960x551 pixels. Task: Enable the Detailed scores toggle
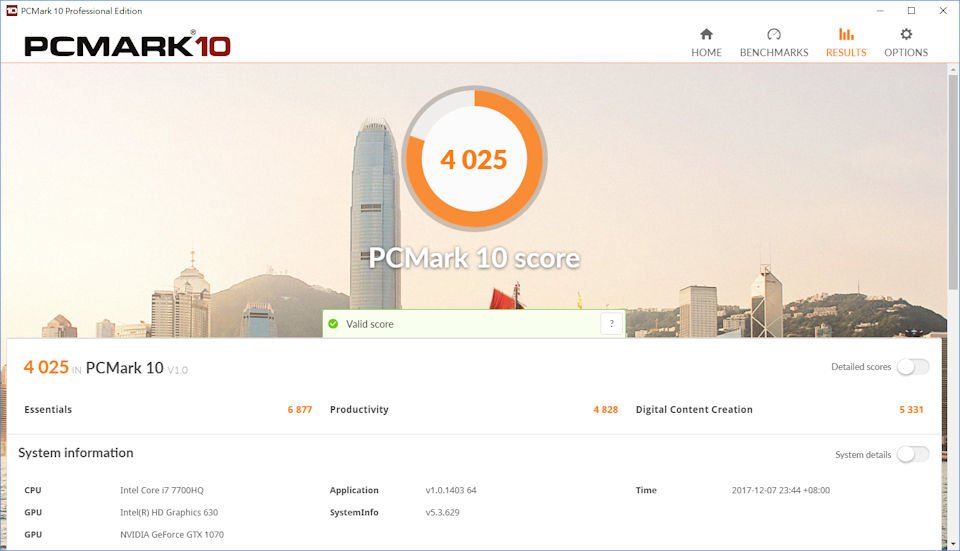913,367
